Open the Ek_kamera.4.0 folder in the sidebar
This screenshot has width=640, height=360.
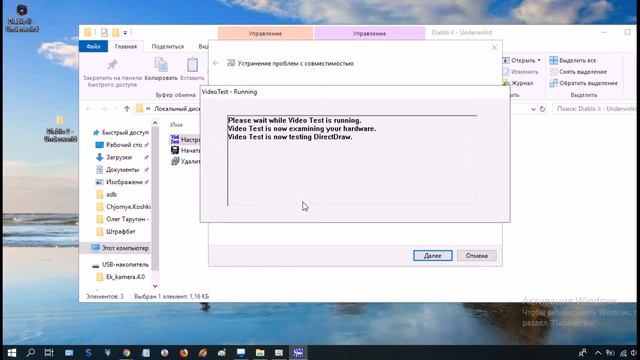point(121,277)
